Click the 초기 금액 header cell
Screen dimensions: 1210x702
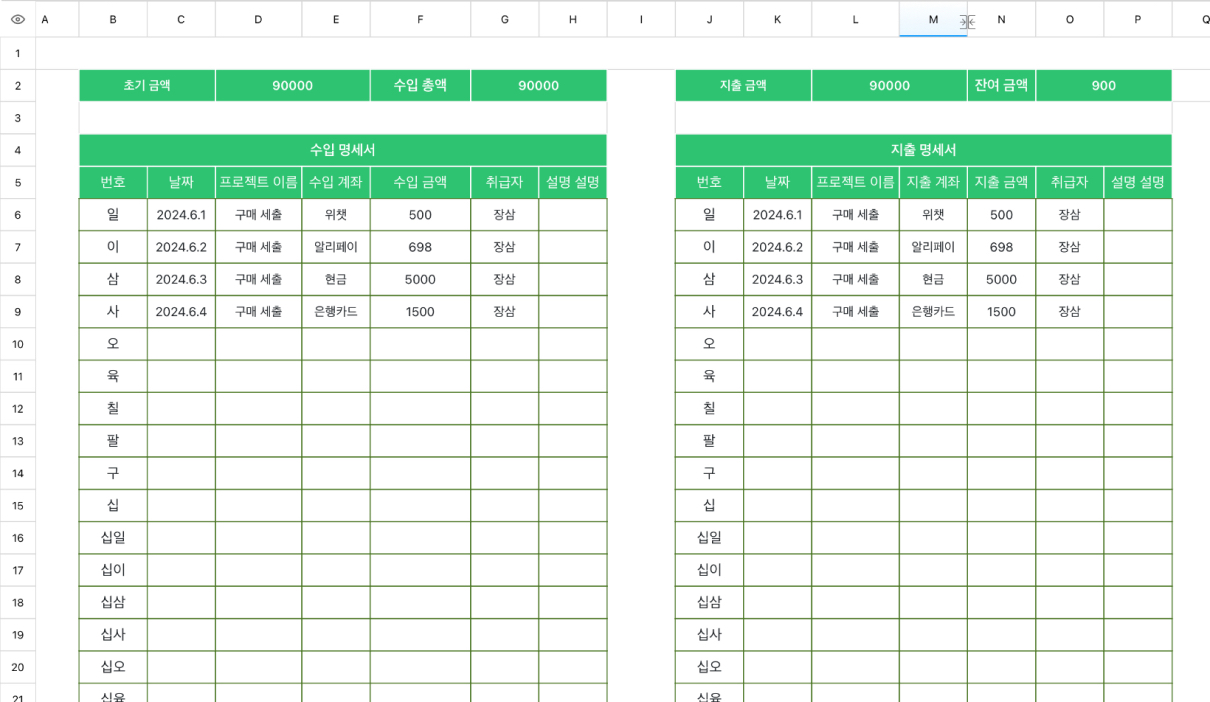coord(147,86)
